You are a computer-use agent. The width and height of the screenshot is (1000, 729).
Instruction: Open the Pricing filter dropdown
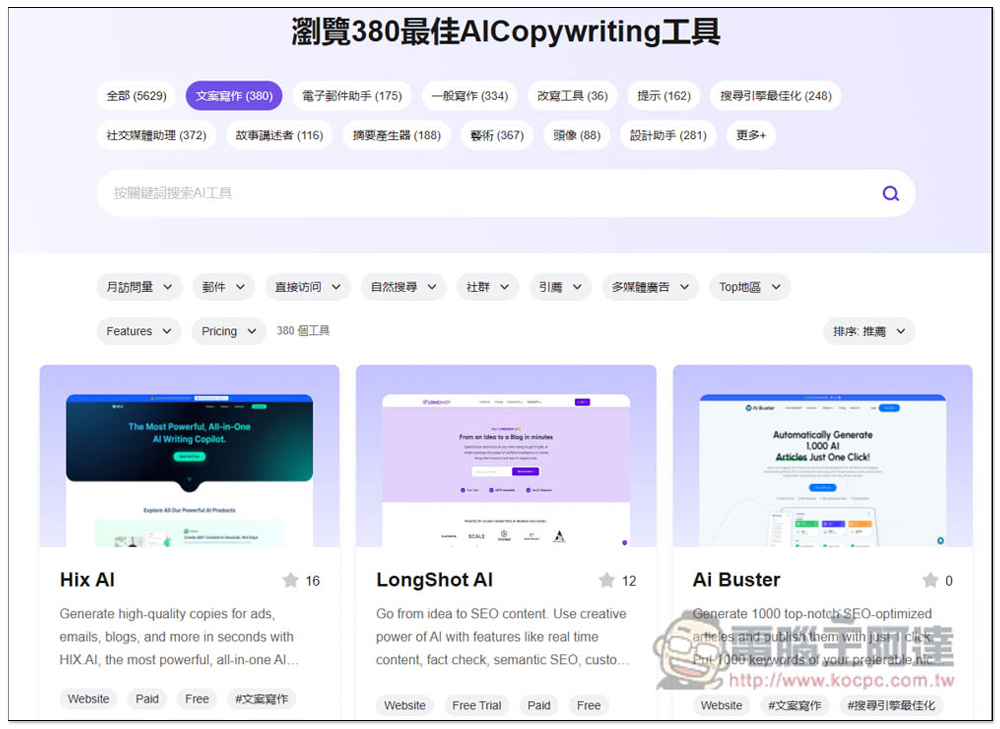(x=229, y=331)
